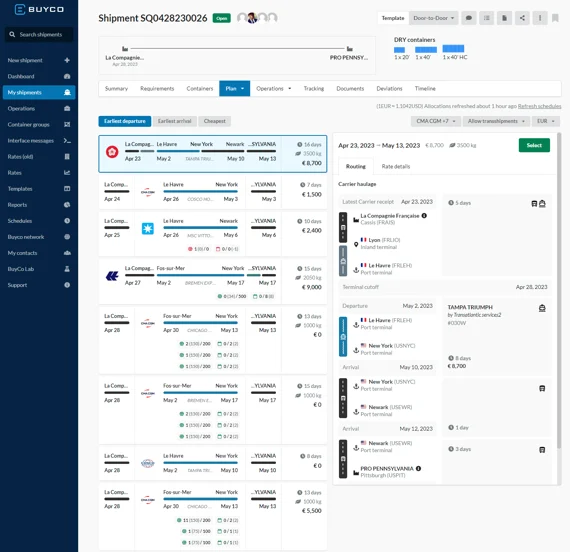Switch to the Routing tab
Viewport: 570px width, 552px height.
[356, 167]
